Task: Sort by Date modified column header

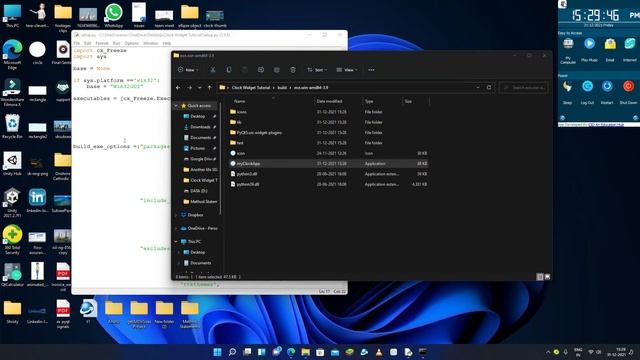Action: pyautogui.click(x=329, y=101)
